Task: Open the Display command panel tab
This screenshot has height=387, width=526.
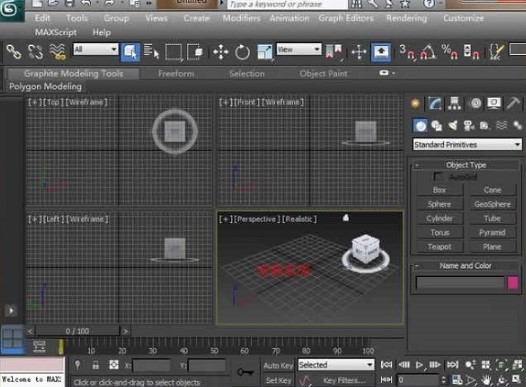Action: (x=494, y=104)
